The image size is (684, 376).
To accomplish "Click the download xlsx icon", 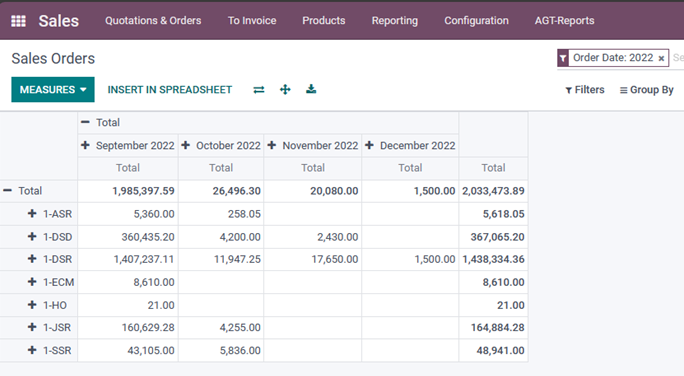I will click(311, 89).
